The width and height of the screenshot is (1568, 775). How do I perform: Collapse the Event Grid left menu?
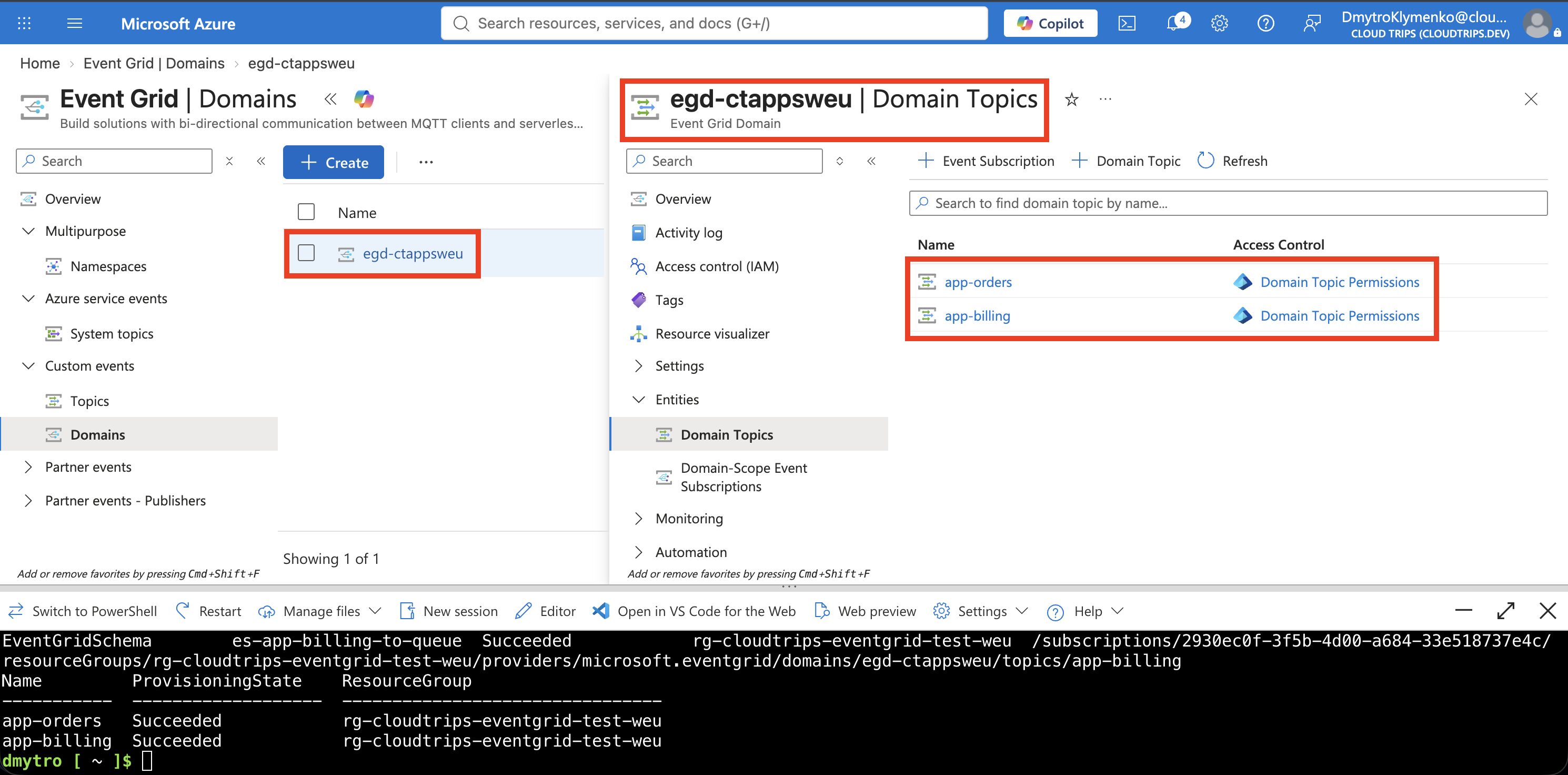pos(261,161)
